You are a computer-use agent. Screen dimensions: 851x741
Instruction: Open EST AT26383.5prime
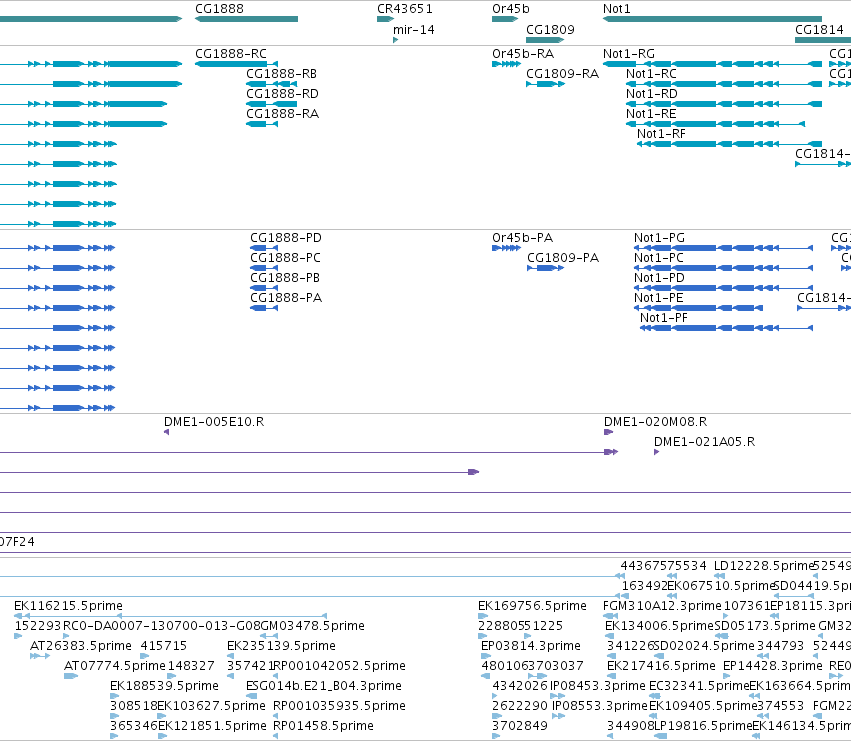tap(81, 646)
